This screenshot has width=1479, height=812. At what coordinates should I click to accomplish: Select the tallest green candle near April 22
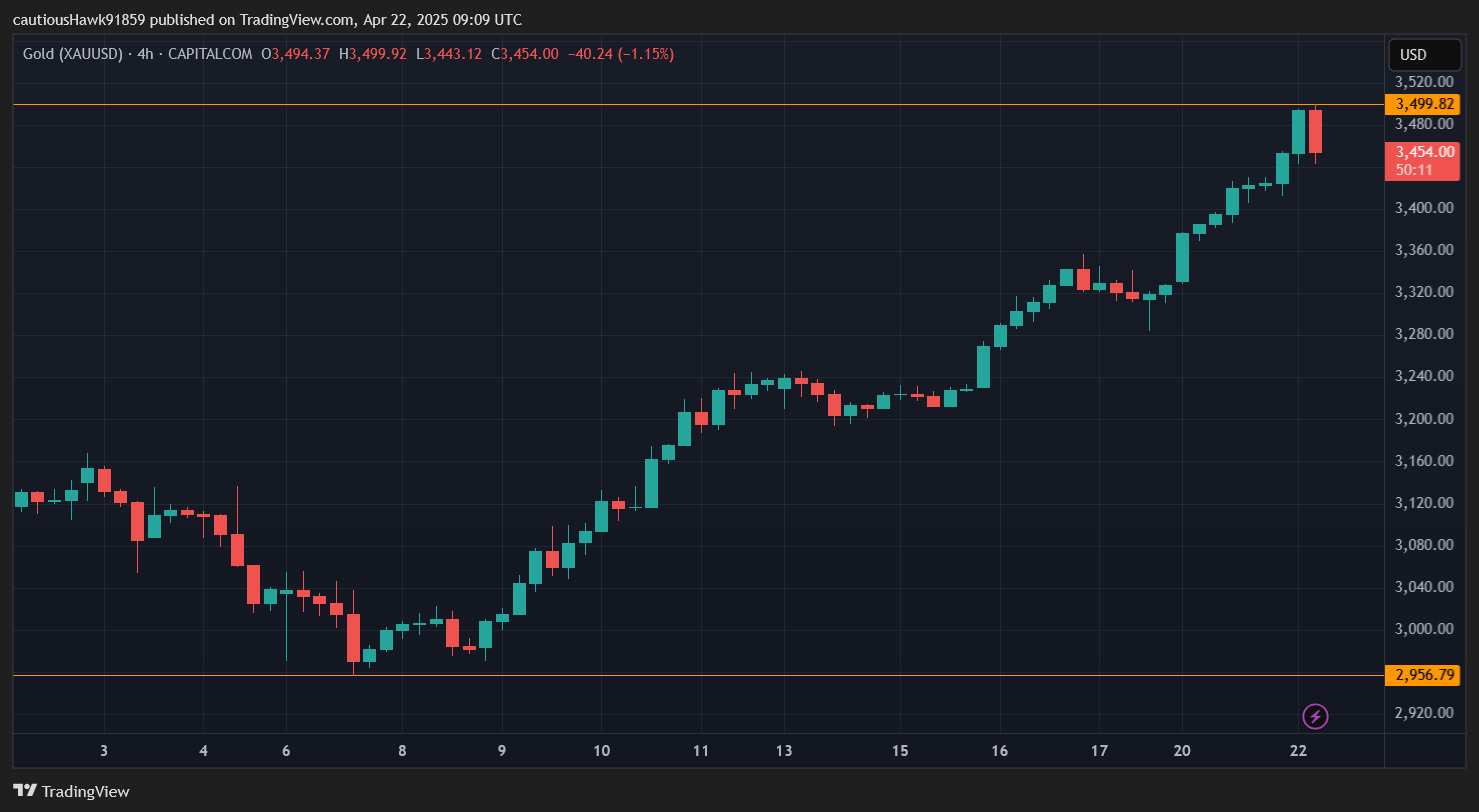pyautogui.click(x=1296, y=130)
